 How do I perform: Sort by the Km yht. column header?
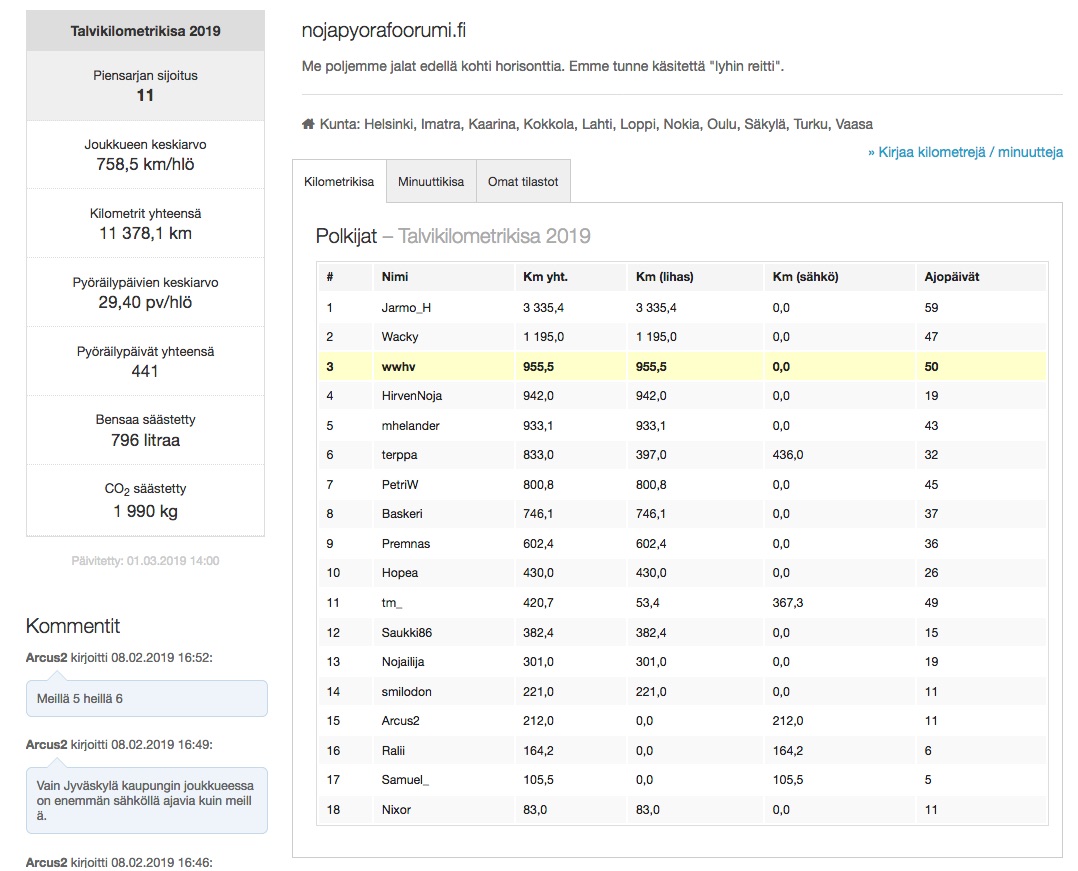(545, 277)
